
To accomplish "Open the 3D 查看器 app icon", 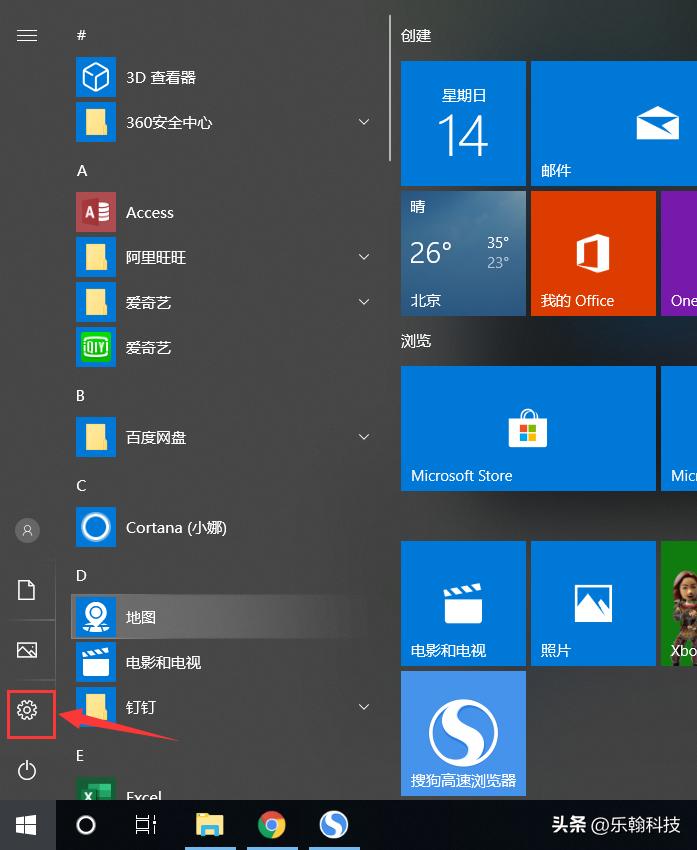I will click(96, 77).
